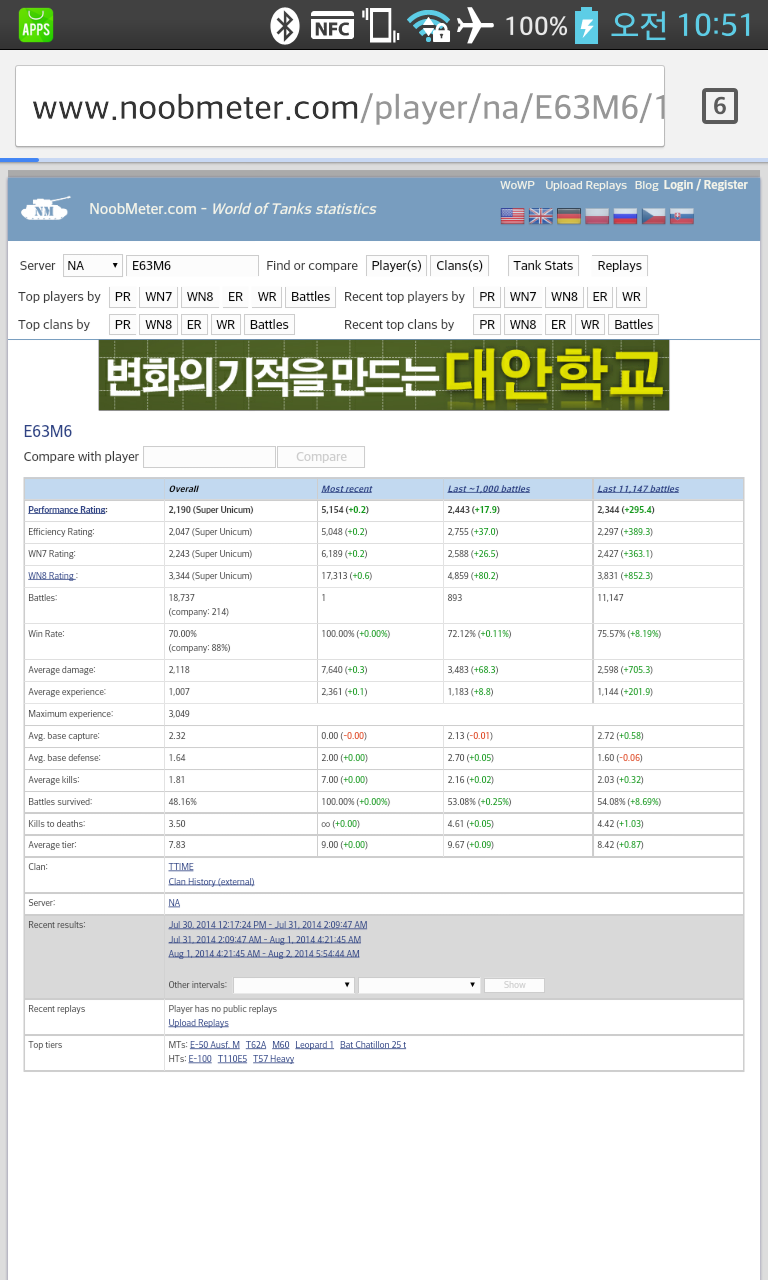
Task: Choose the Czech flag language icon
Action: tap(653, 216)
